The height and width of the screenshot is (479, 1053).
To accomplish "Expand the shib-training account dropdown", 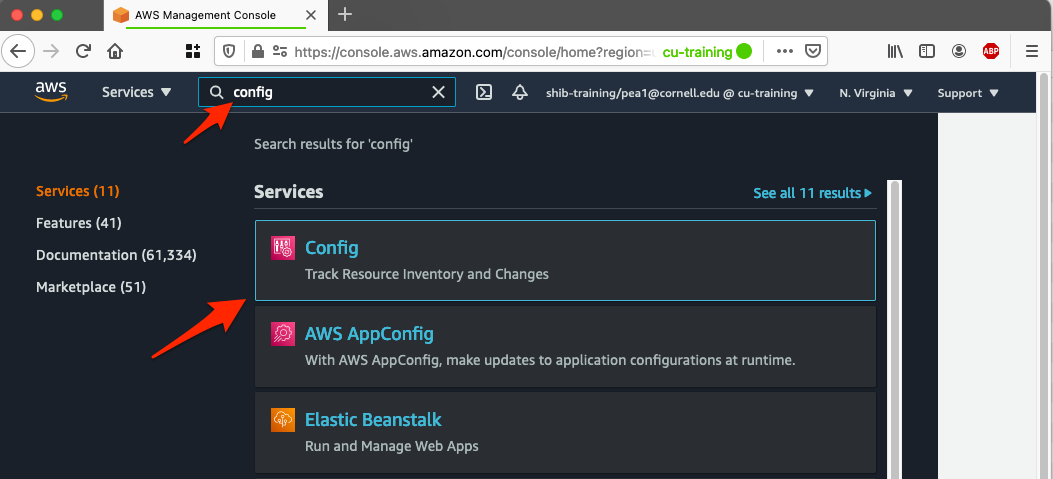I will [680, 93].
